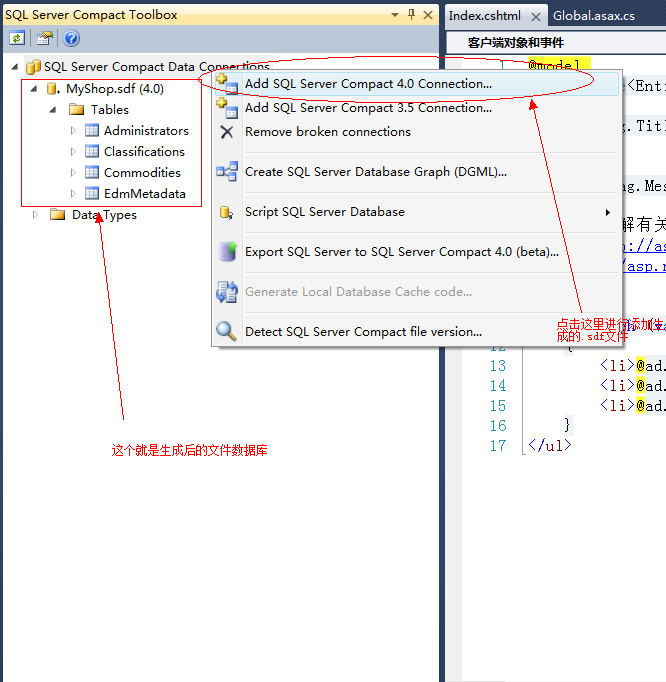Open the properties/options icon in Toolbox toolbar

click(44, 38)
